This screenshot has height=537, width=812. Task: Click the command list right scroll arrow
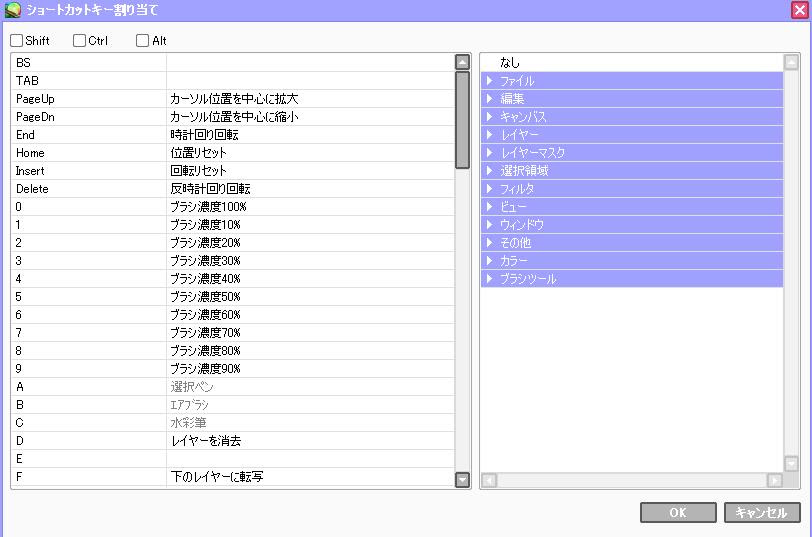(774, 481)
